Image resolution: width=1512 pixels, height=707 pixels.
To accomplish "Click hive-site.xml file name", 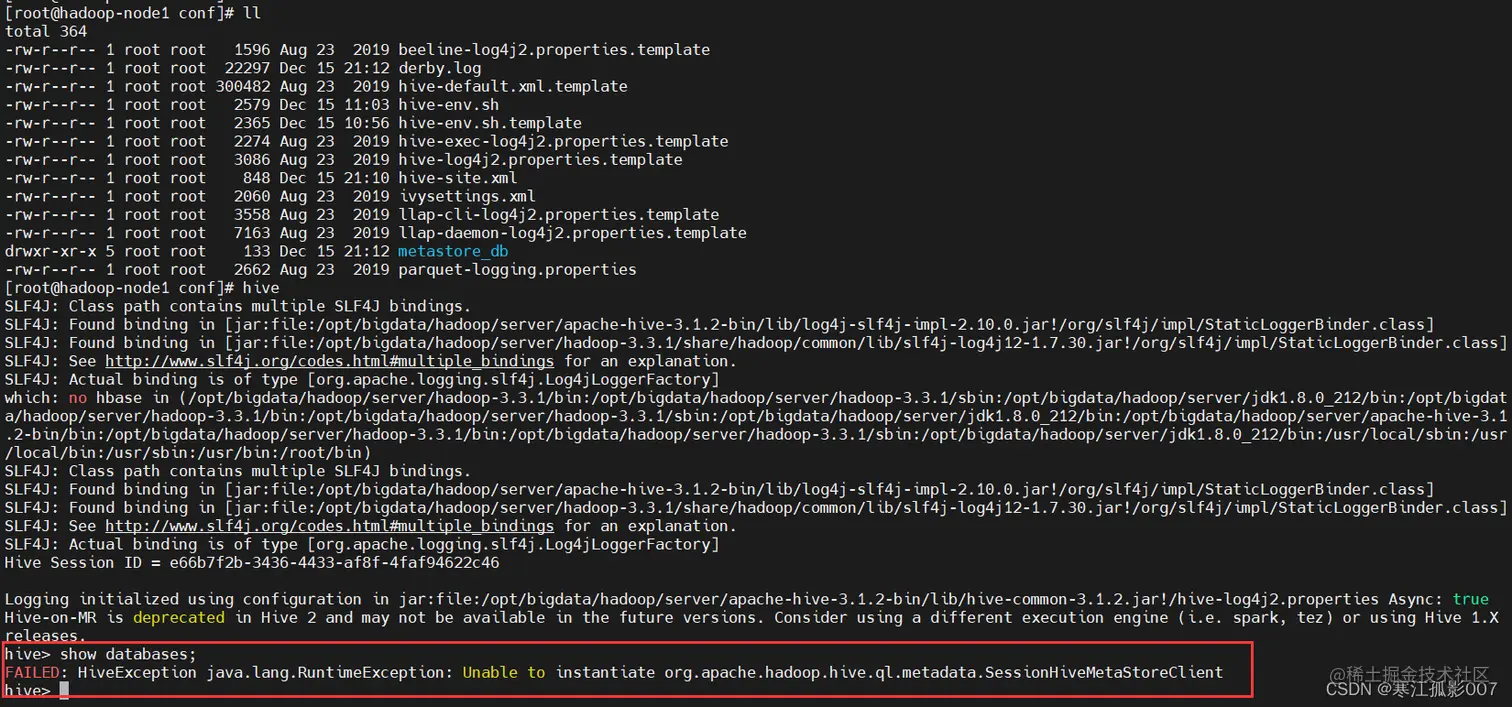I will 457,178.
